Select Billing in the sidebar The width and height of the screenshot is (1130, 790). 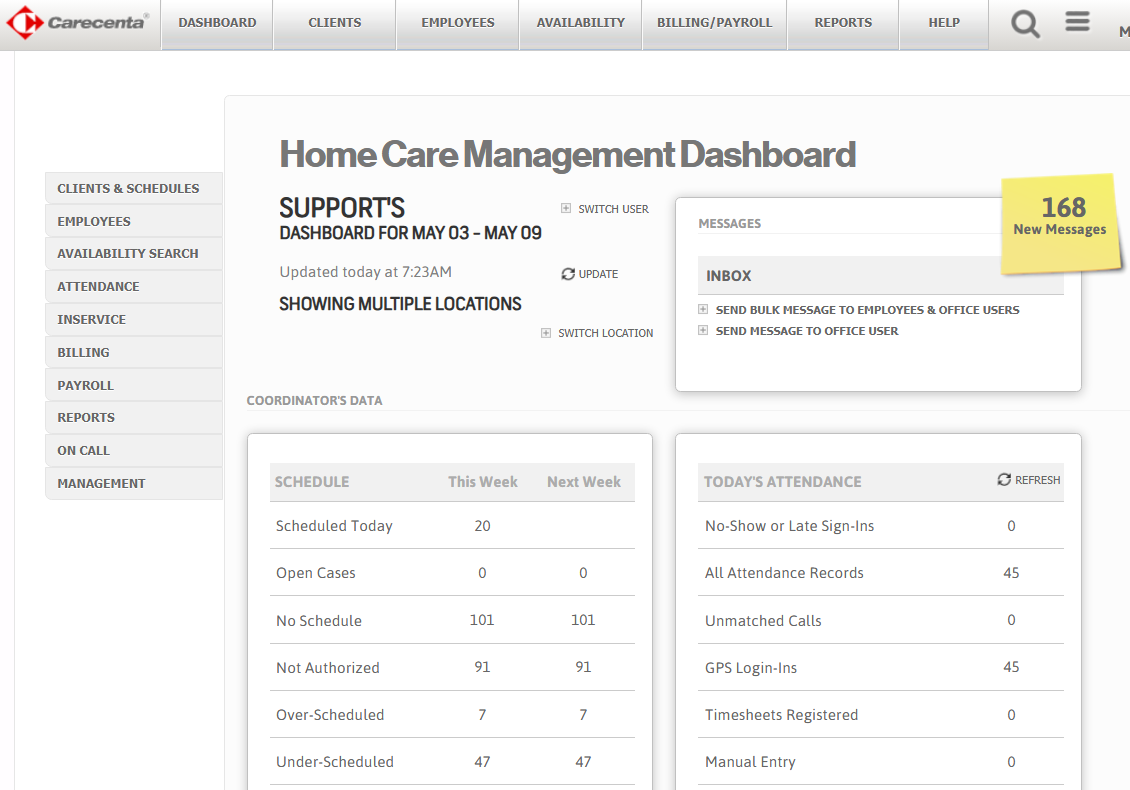(x=134, y=352)
